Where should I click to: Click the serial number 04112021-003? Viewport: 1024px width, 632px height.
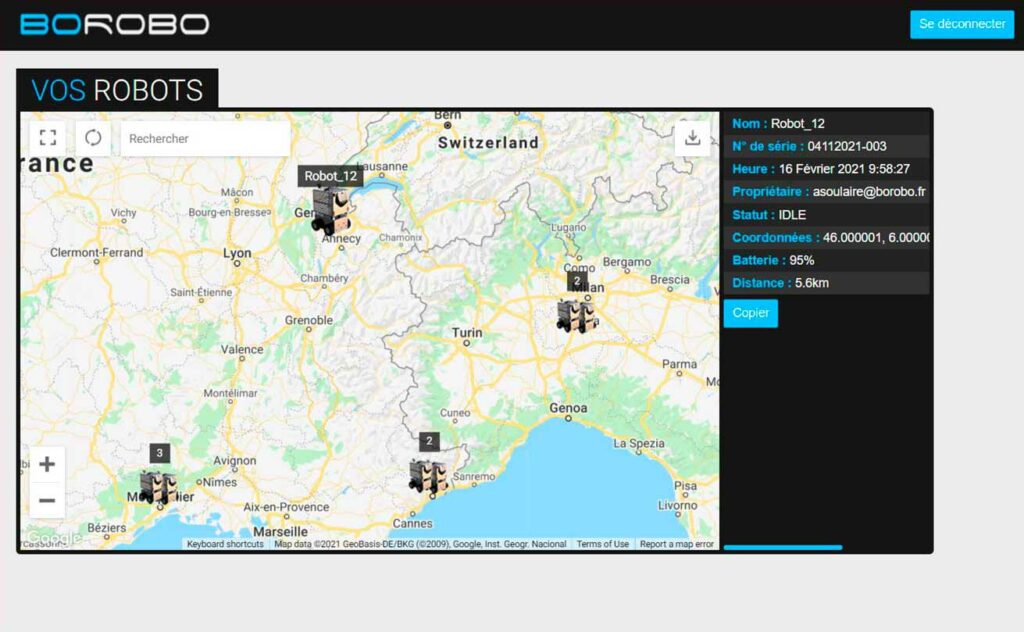[847, 146]
